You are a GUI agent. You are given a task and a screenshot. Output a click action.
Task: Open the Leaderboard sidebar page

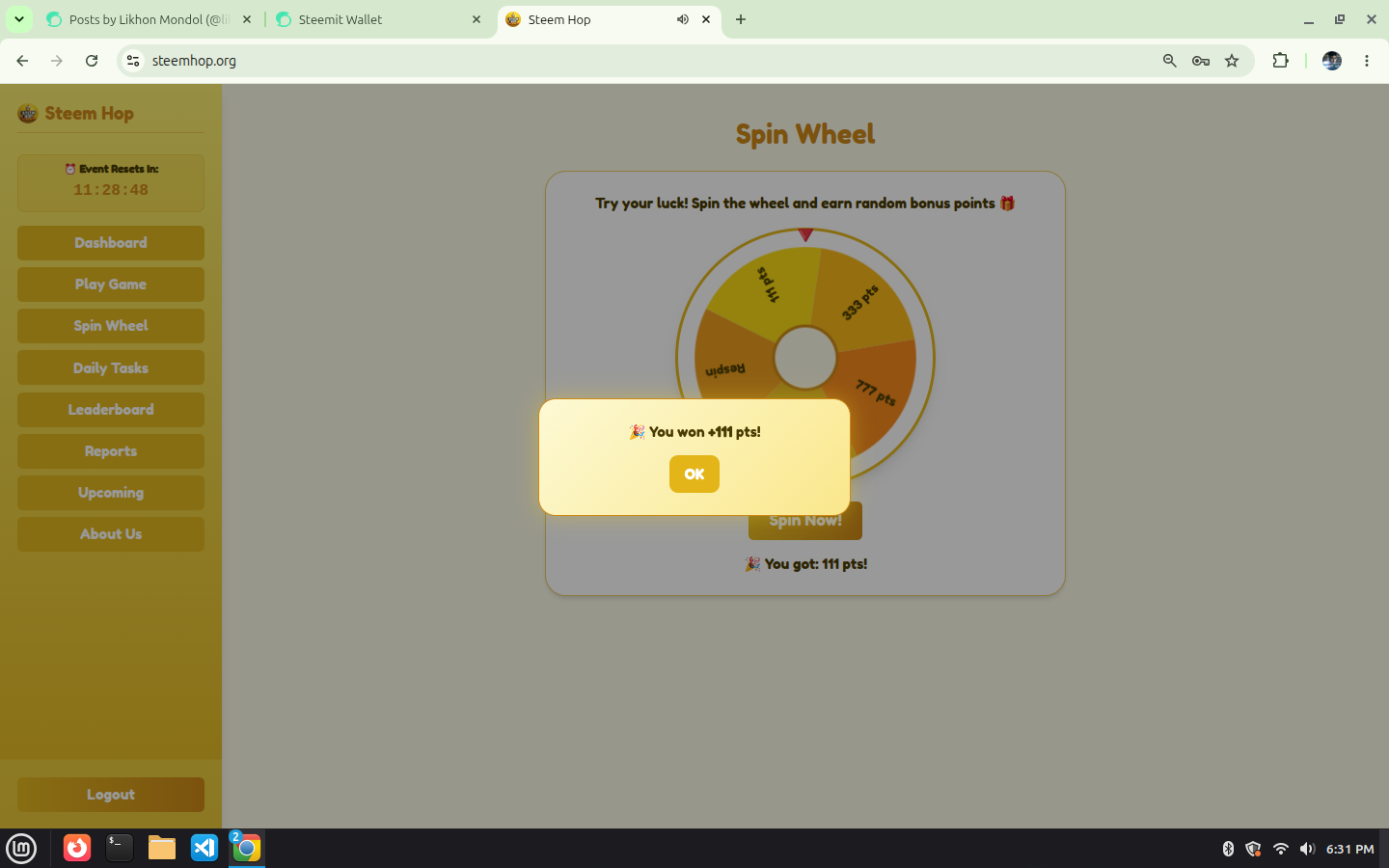[x=111, y=410]
